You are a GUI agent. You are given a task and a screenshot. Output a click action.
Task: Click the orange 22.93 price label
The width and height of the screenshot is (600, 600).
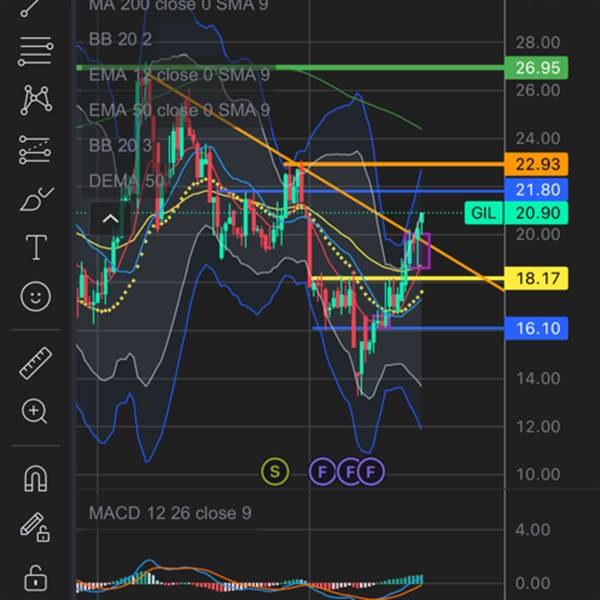[536, 164]
